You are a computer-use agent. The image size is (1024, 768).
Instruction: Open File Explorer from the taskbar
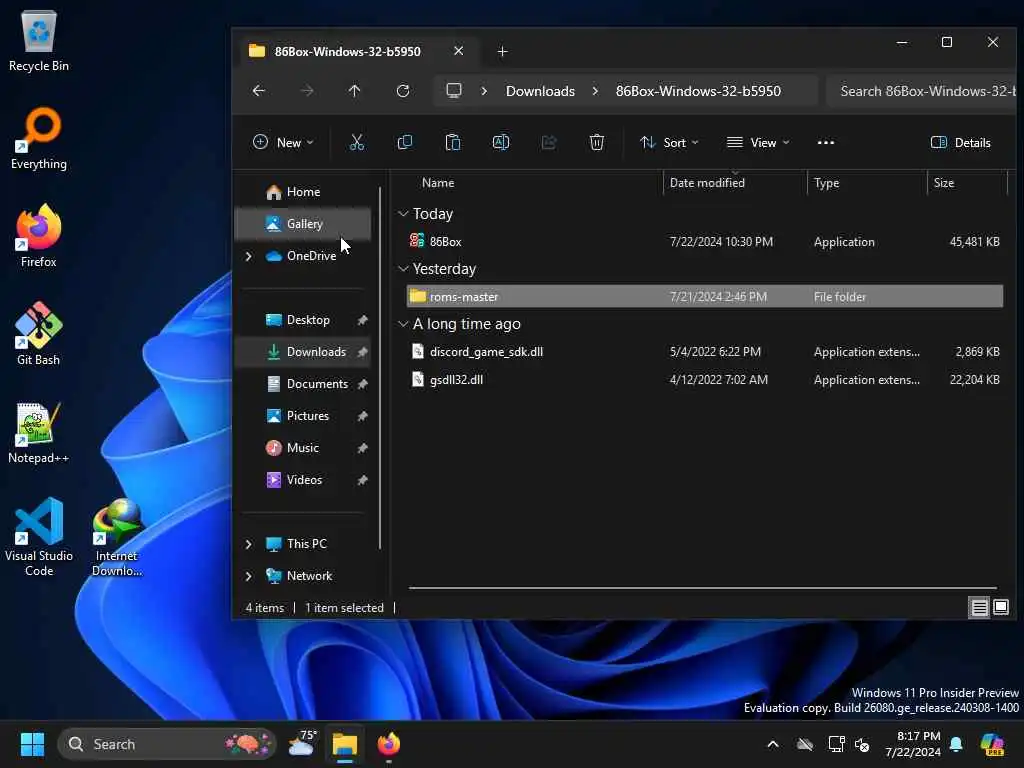pos(345,744)
